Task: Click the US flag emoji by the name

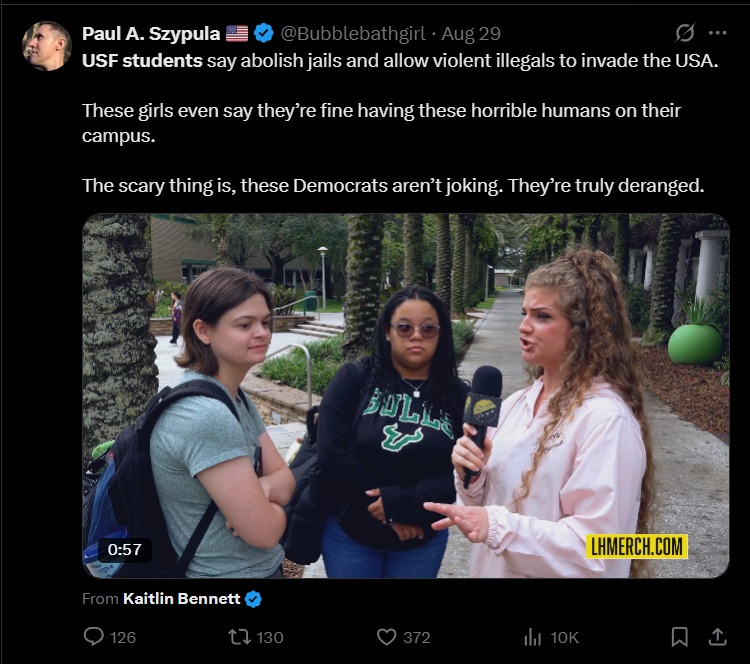Action: (237, 33)
